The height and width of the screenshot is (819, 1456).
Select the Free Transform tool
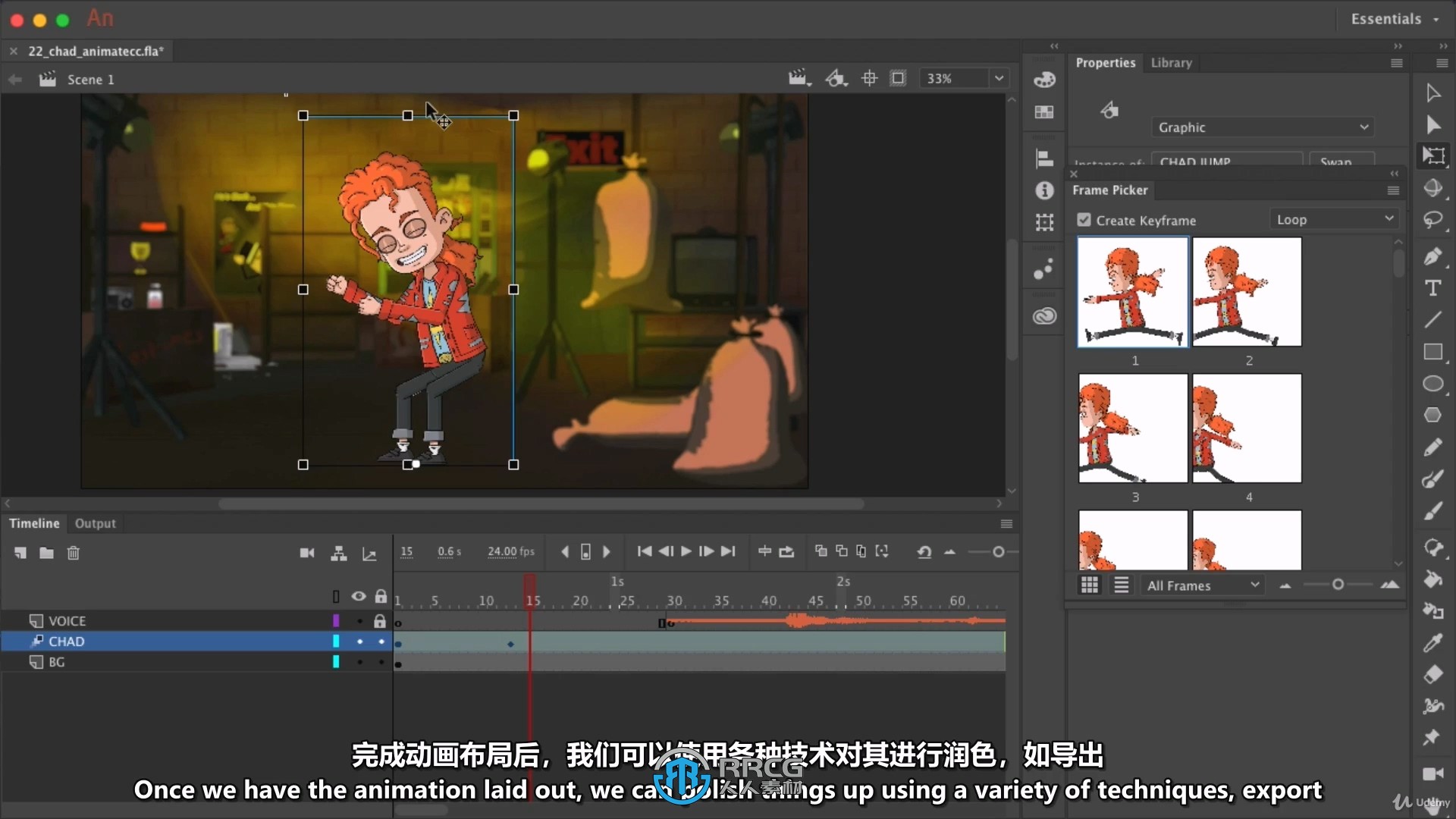(1432, 156)
